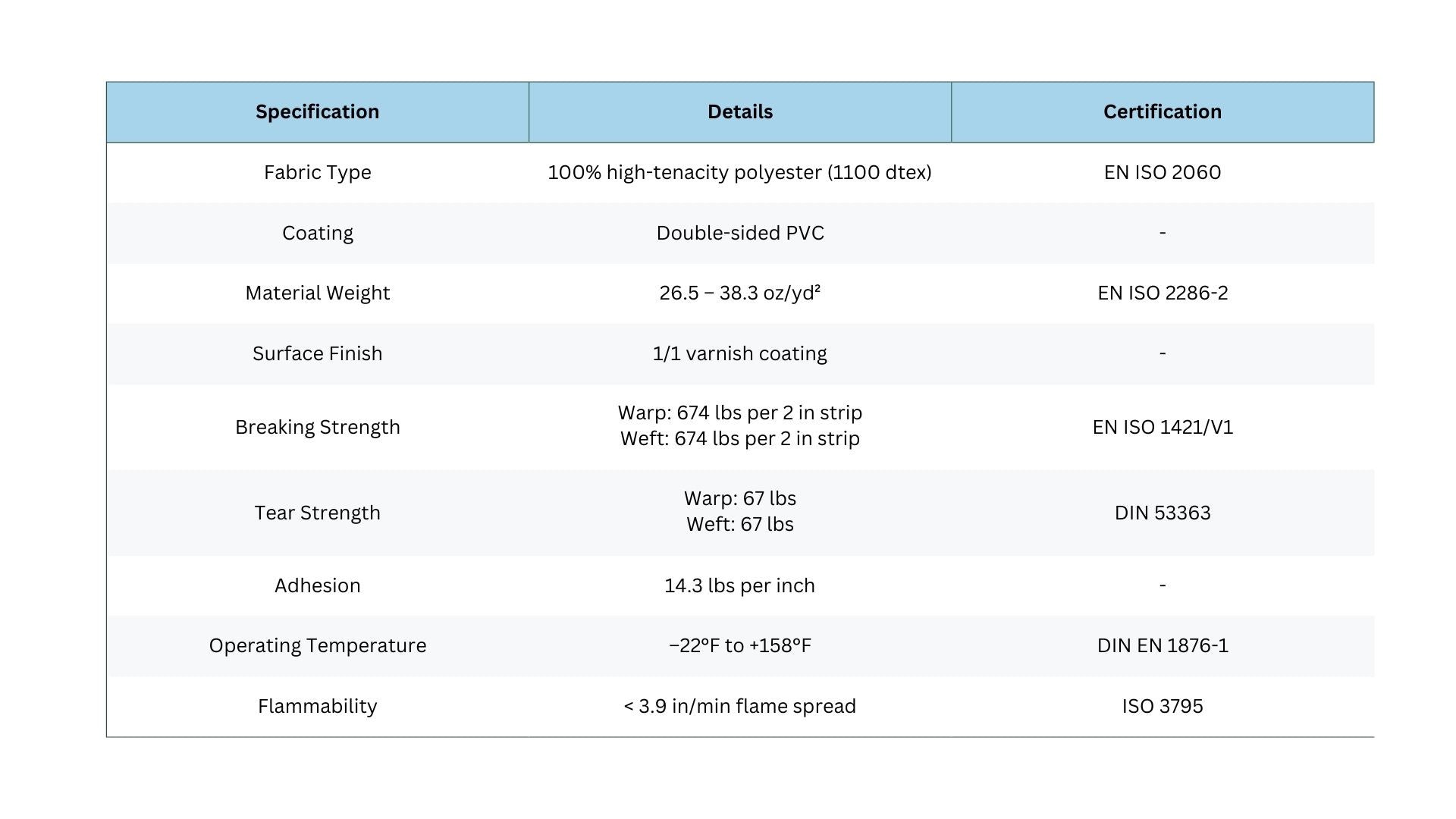
Task: Click the 100% high-tenacity polyester cell
Action: click(739, 173)
